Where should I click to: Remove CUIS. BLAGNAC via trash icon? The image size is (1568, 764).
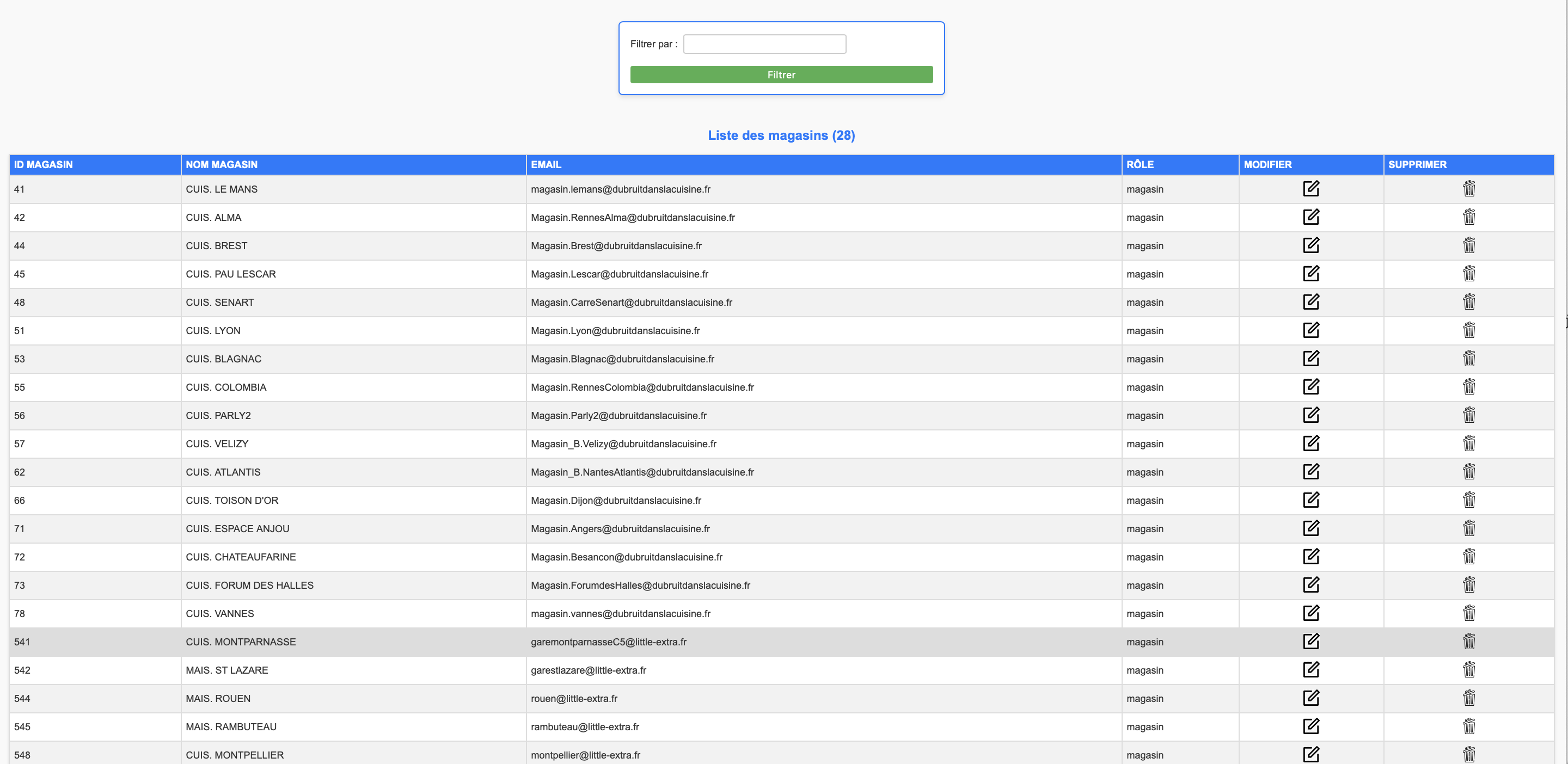click(1469, 358)
